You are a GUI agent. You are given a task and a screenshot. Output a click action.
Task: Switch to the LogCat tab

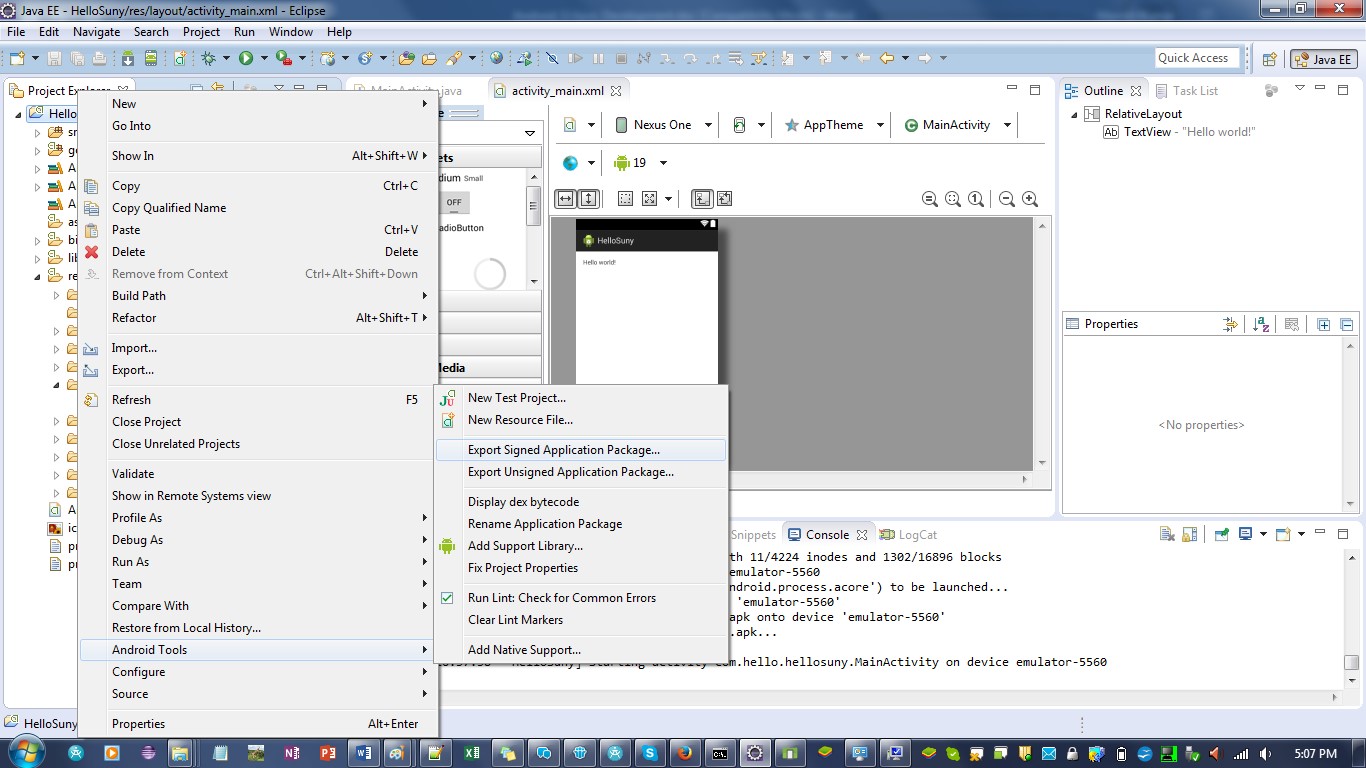[908, 535]
